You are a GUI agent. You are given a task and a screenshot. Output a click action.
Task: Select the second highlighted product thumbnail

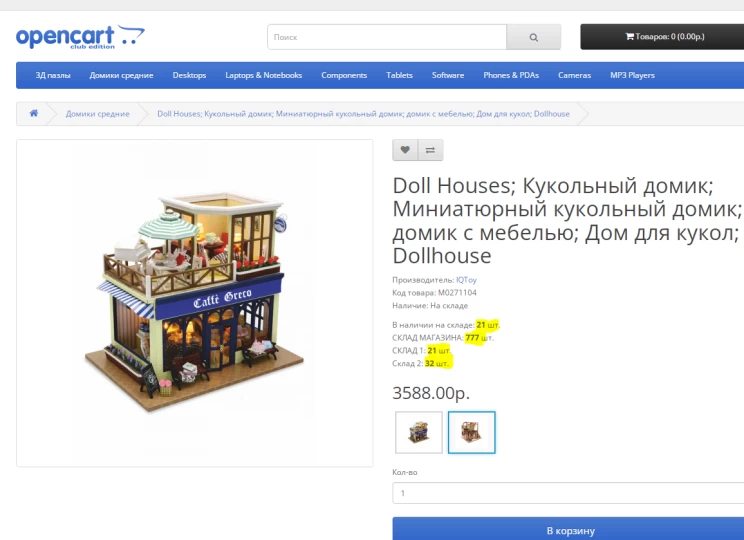point(472,432)
